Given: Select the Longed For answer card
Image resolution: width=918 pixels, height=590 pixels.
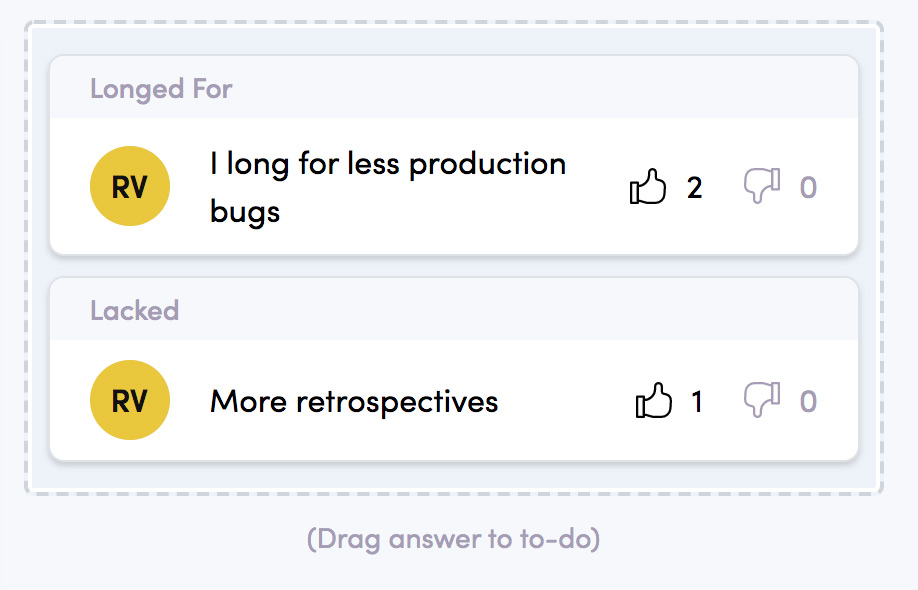Looking at the screenshot, I should (x=454, y=155).
